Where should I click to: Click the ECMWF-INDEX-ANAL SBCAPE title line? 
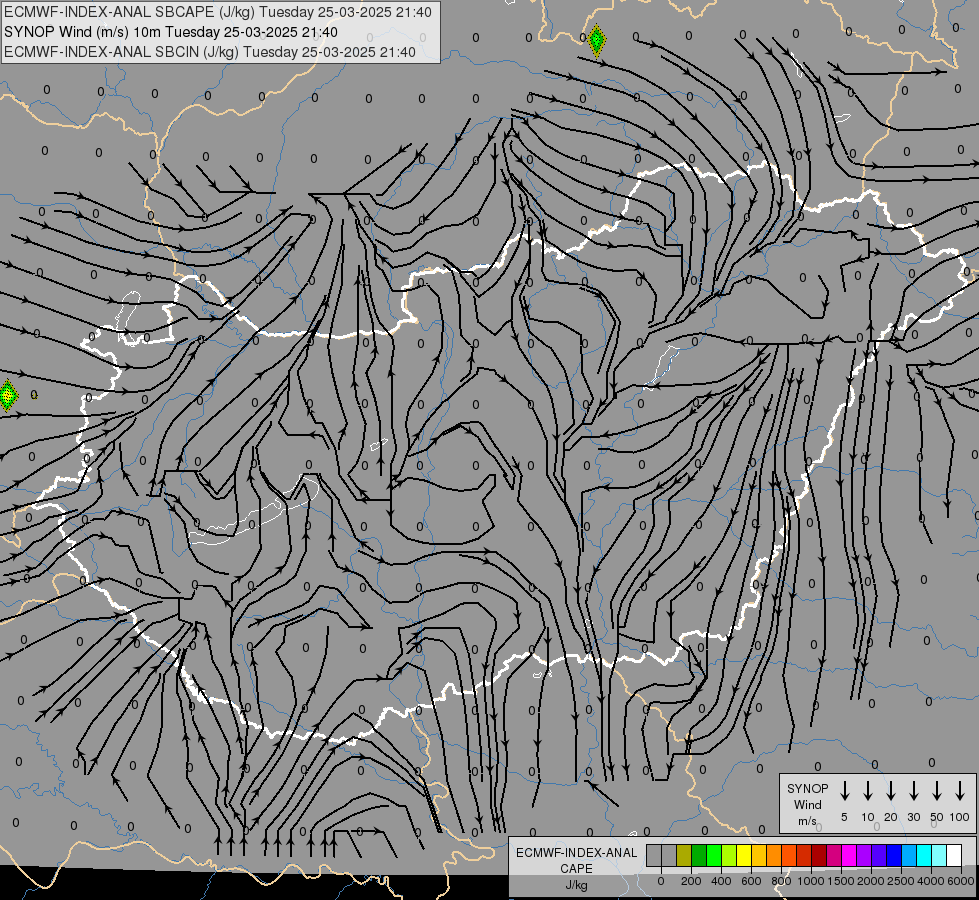(x=217, y=12)
